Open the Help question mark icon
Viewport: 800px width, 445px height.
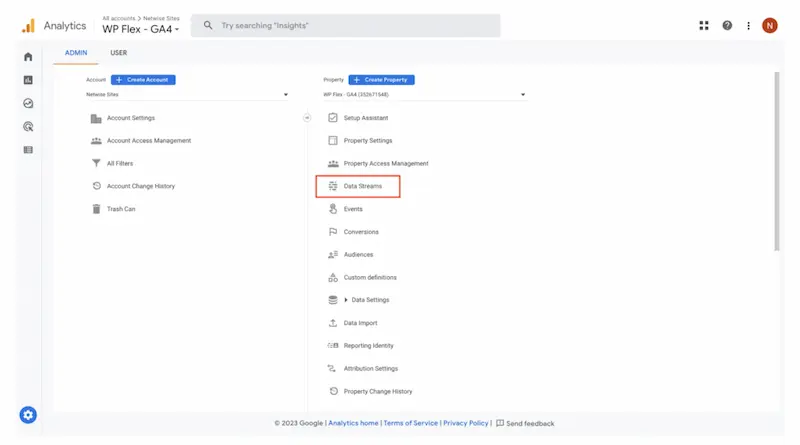727,26
